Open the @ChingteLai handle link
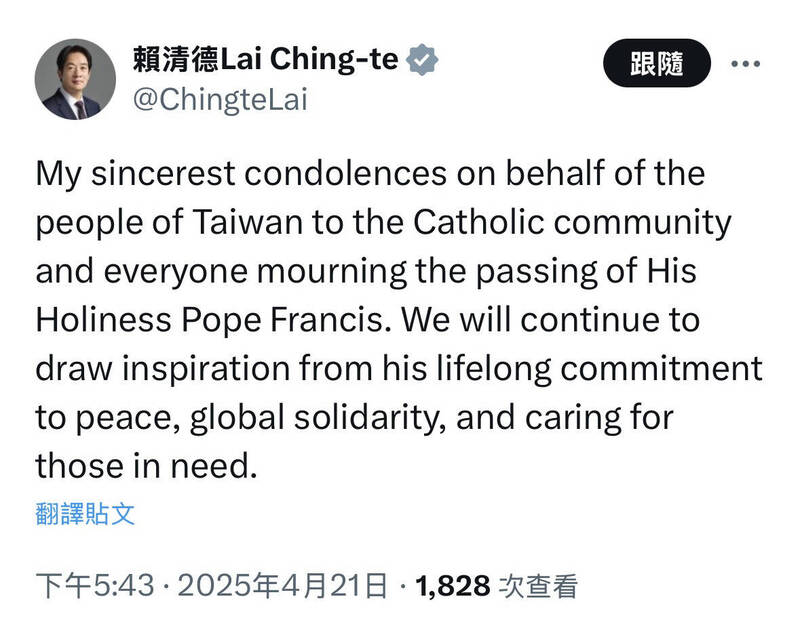The height and width of the screenshot is (620, 800). [x=219, y=100]
